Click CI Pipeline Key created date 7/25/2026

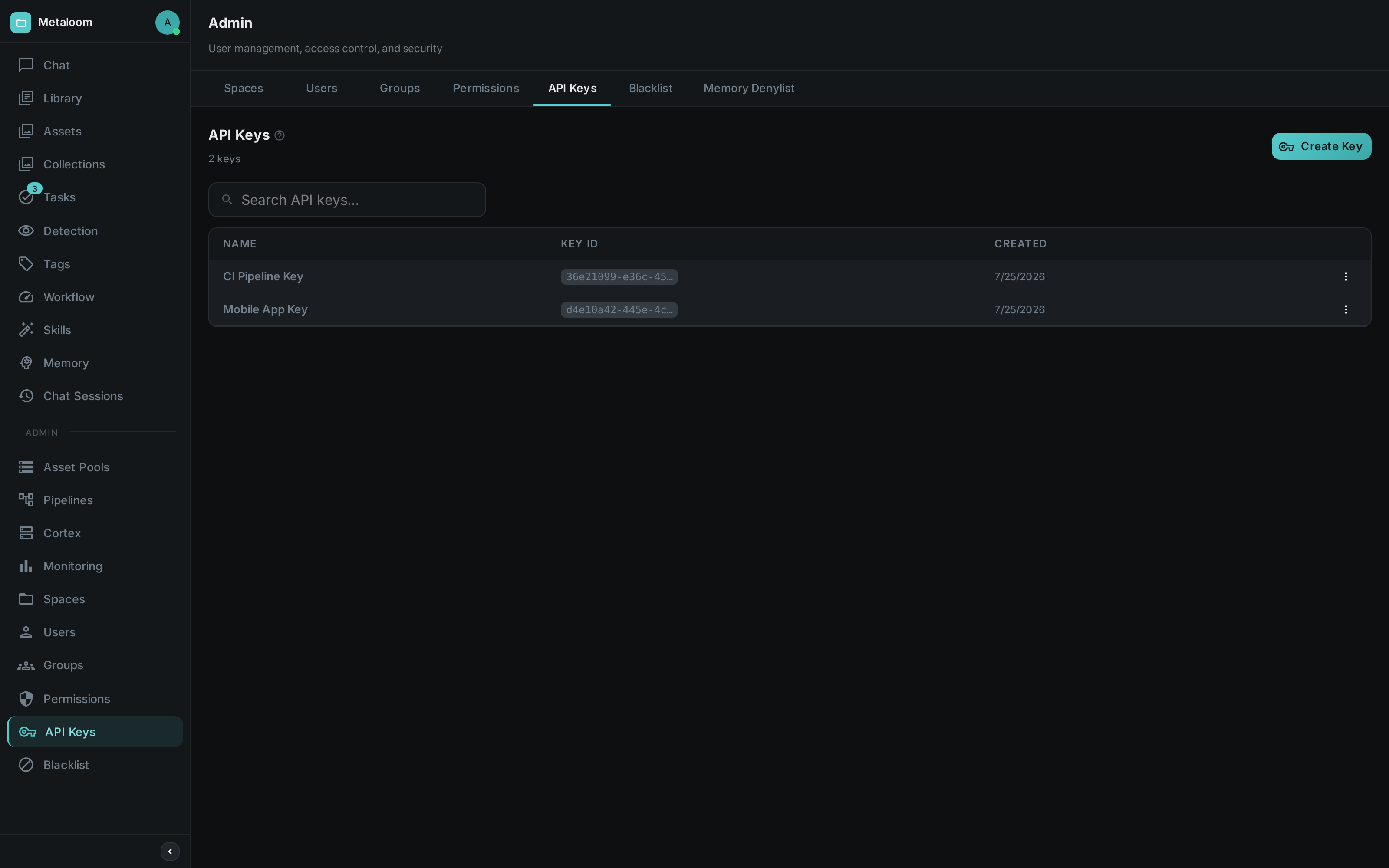pos(1019,277)
